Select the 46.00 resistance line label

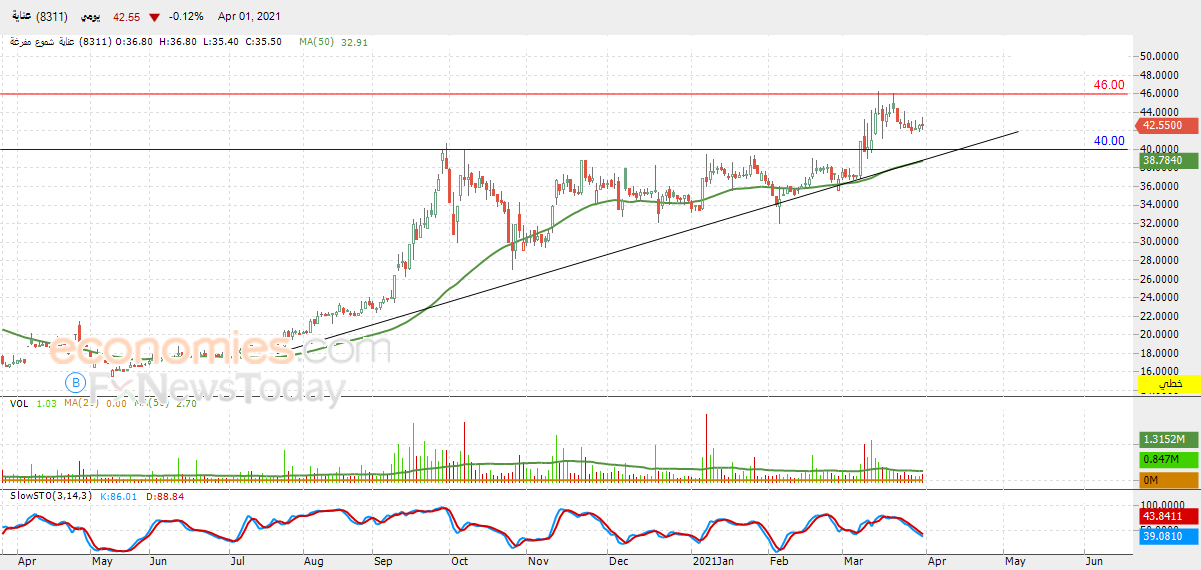pyautogui.click(x=1109, y=85)
